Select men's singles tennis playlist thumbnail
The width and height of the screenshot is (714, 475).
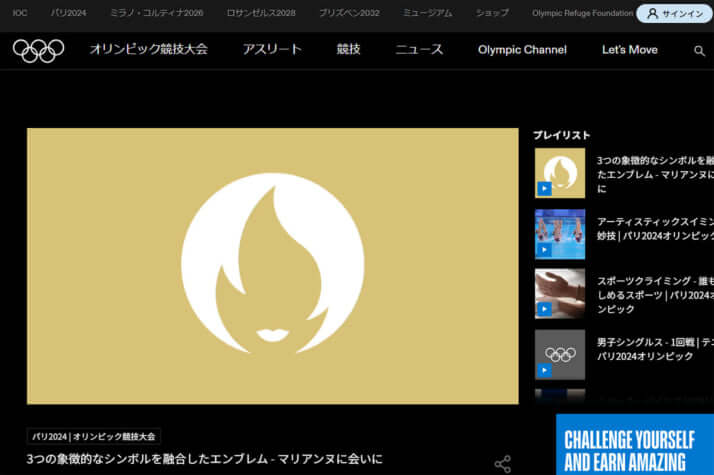click(560, 355)
